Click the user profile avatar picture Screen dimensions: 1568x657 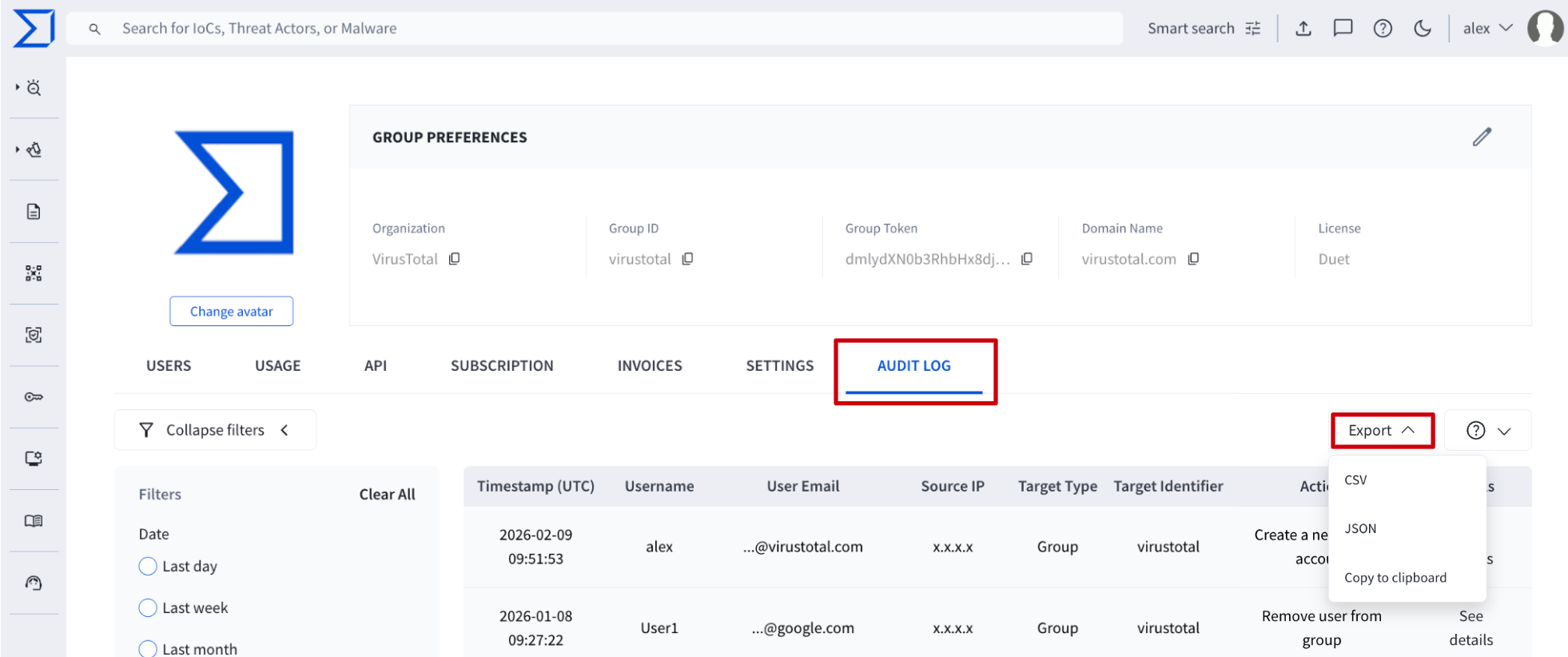coord(1546,28)
